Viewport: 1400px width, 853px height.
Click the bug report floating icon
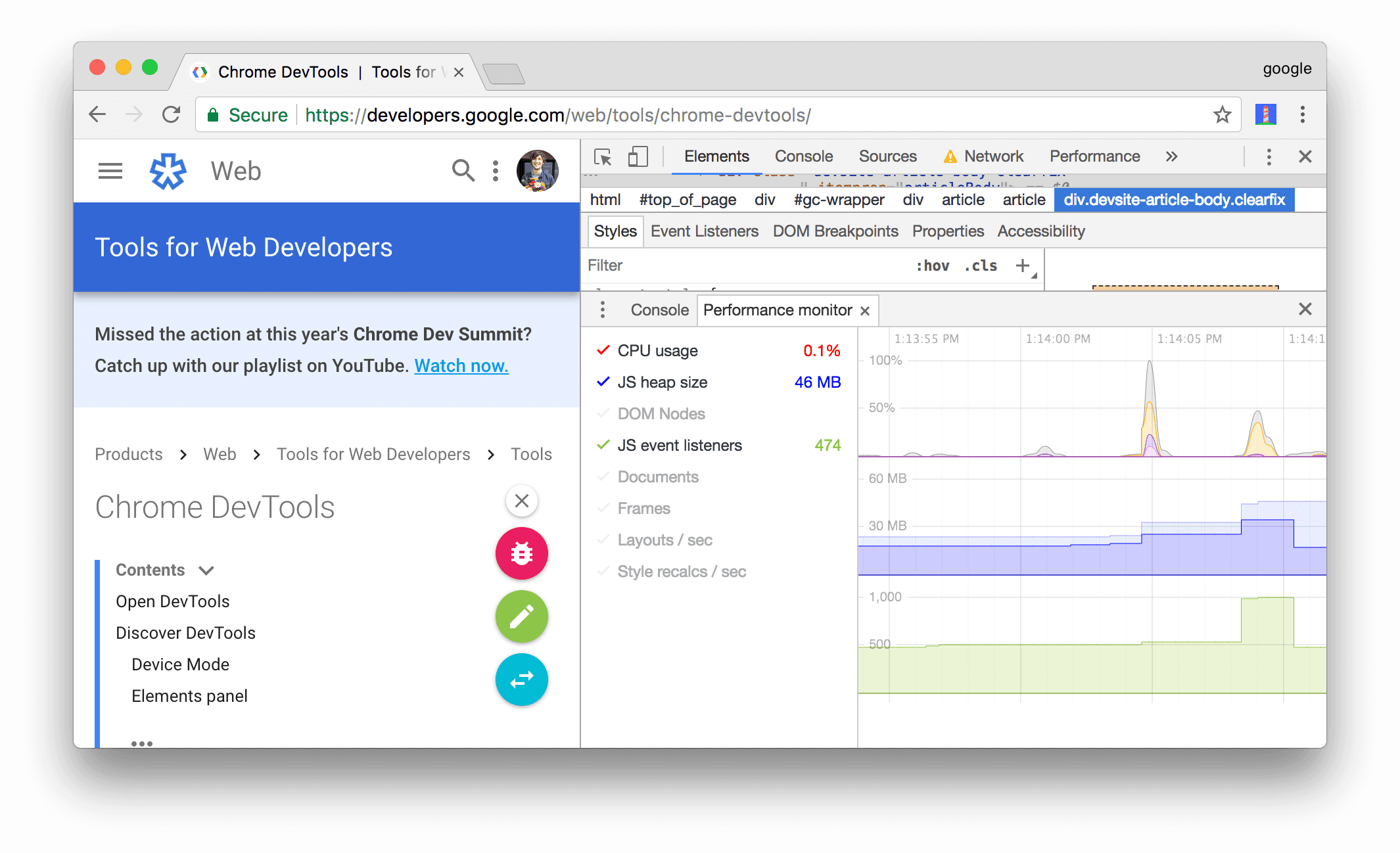pos(521,553)
